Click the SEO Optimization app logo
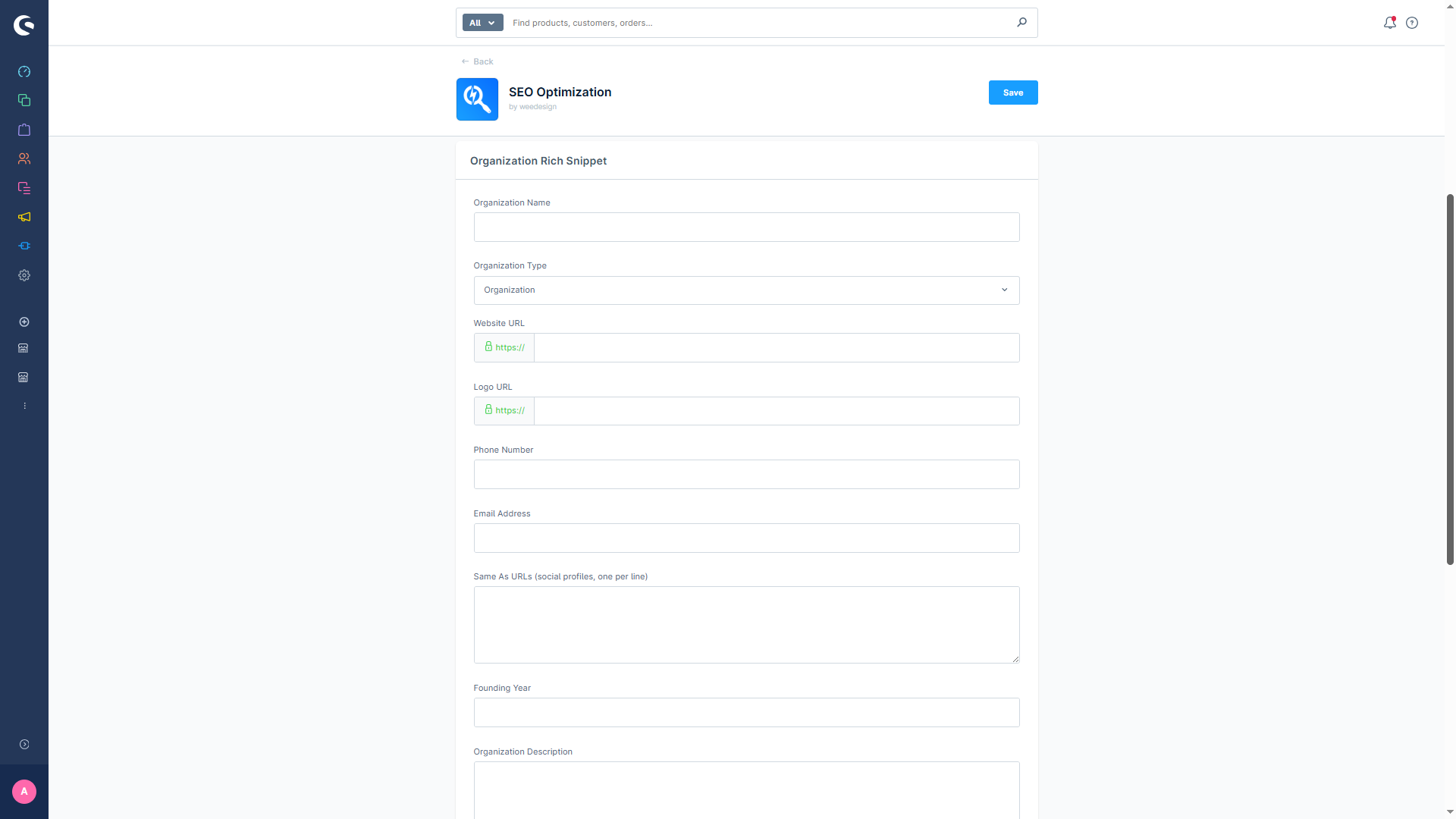Viewport: 1456px width, 819px height. 477,99
